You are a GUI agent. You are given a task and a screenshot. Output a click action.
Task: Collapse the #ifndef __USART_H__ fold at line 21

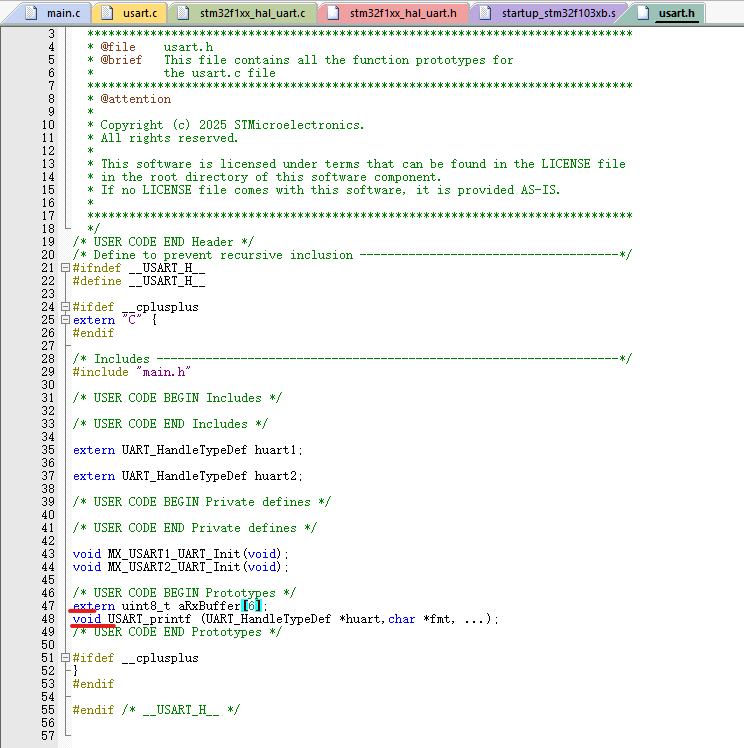(x=66, y=268)
